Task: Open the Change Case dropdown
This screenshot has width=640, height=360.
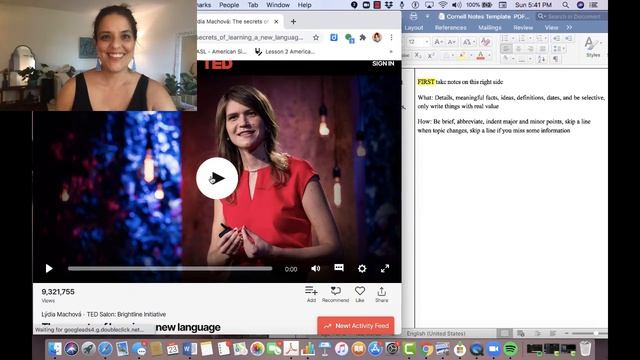Action: point(469,42)
